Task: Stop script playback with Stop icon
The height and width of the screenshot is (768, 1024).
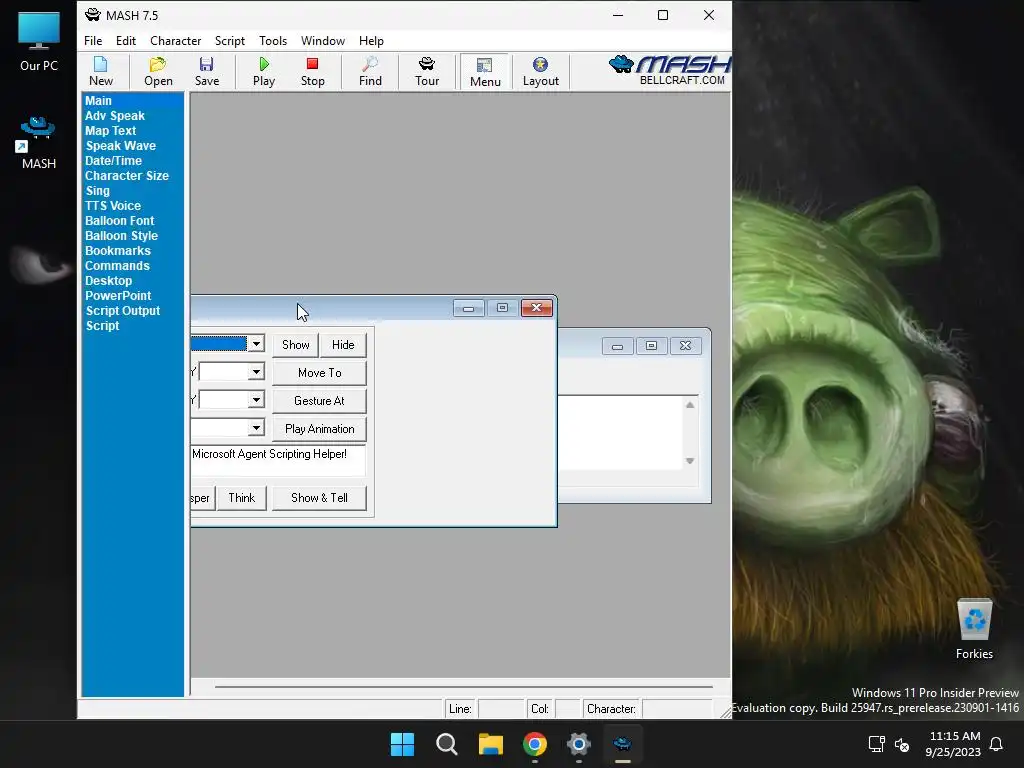Action: (x=312, y=72)
